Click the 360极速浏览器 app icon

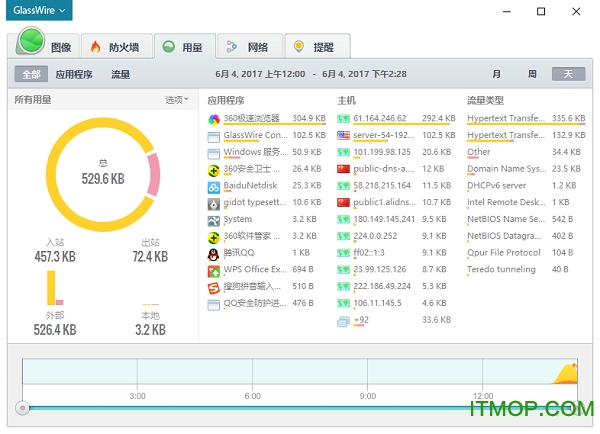coord(214,119)
